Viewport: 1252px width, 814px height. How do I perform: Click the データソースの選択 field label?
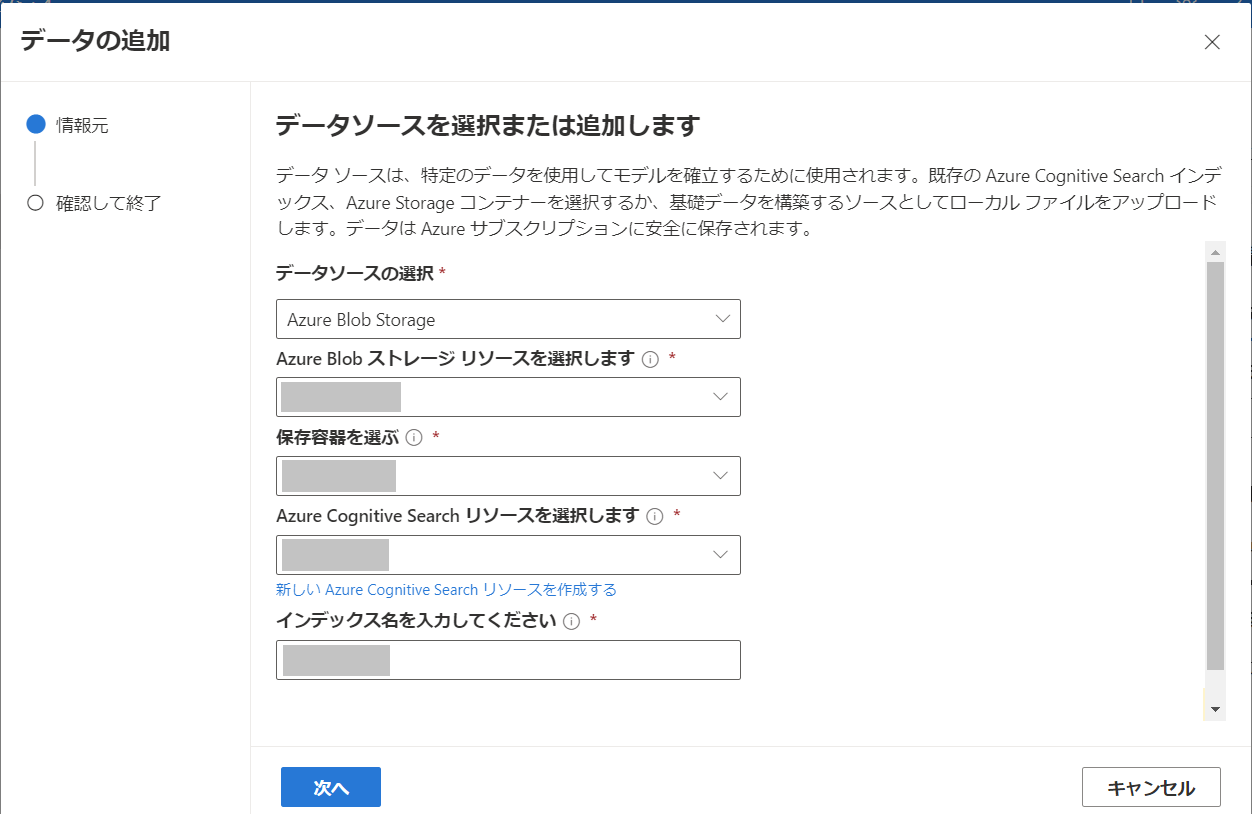tap(355, 273)
